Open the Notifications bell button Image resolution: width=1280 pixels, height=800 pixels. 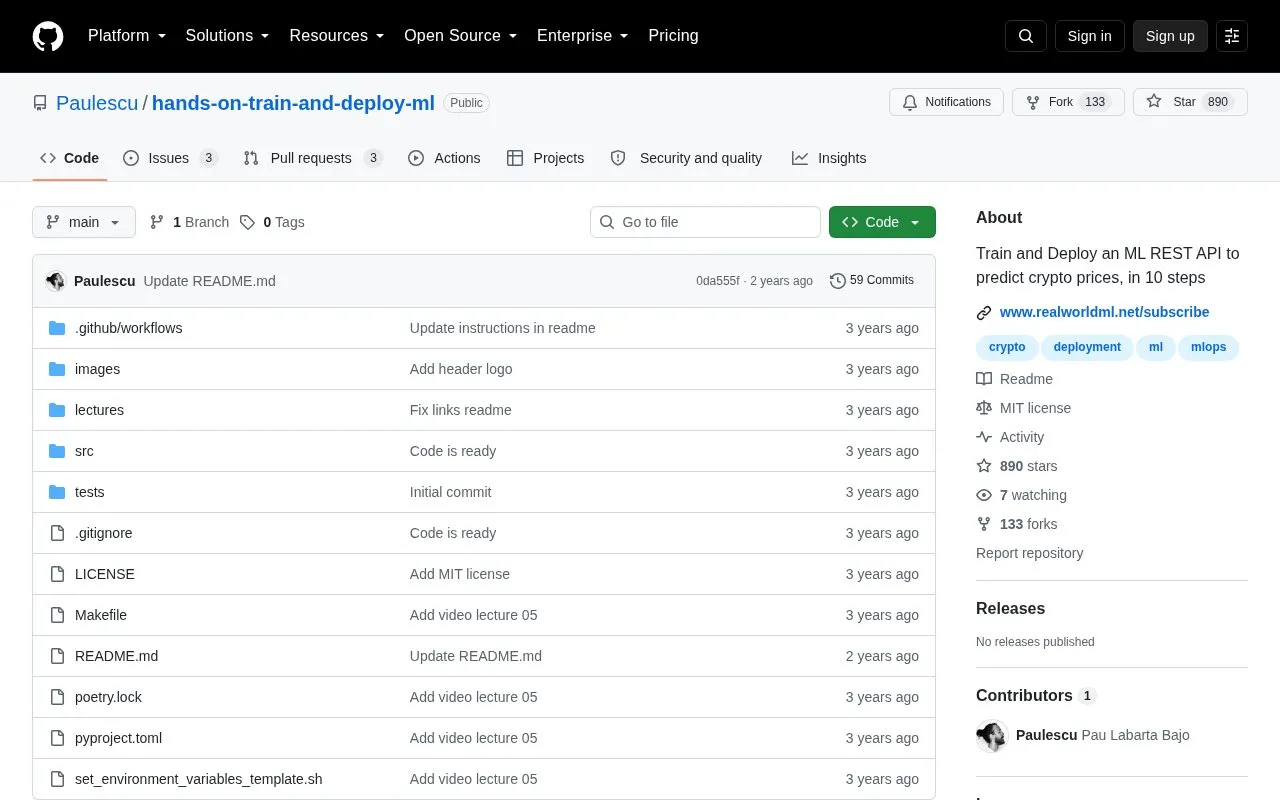946,102
